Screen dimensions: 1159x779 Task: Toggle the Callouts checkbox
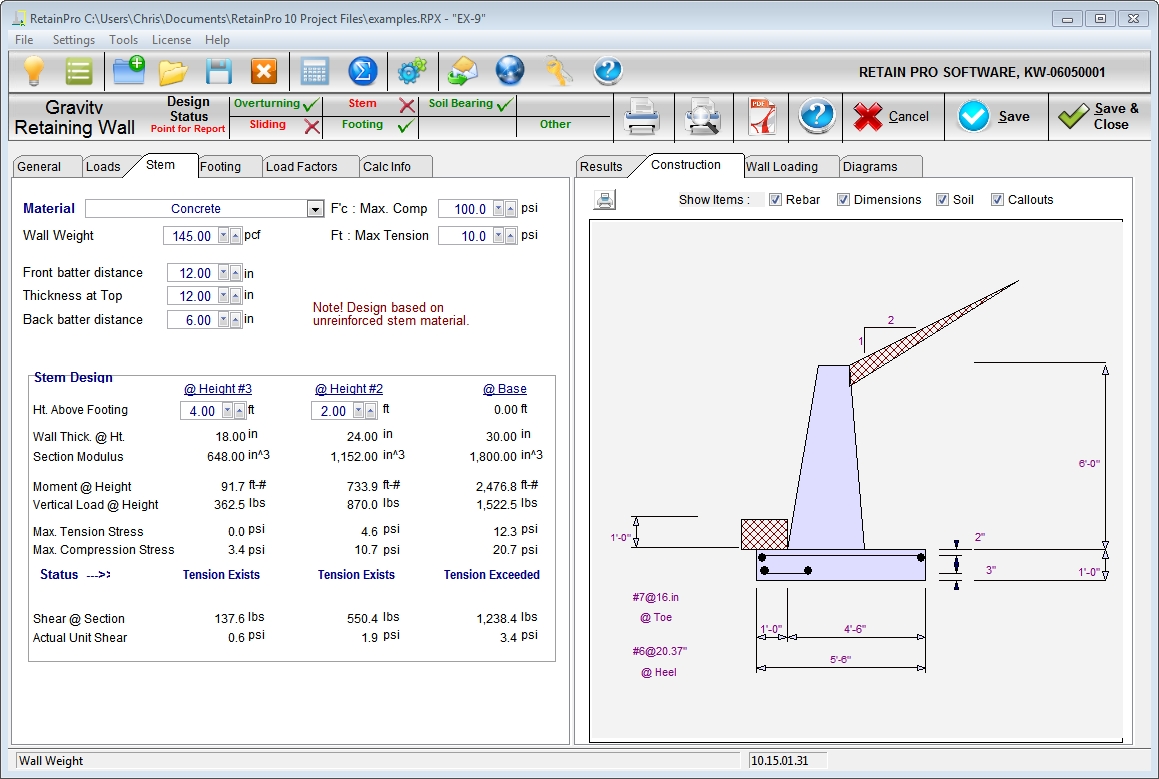(x=997, y=200)
